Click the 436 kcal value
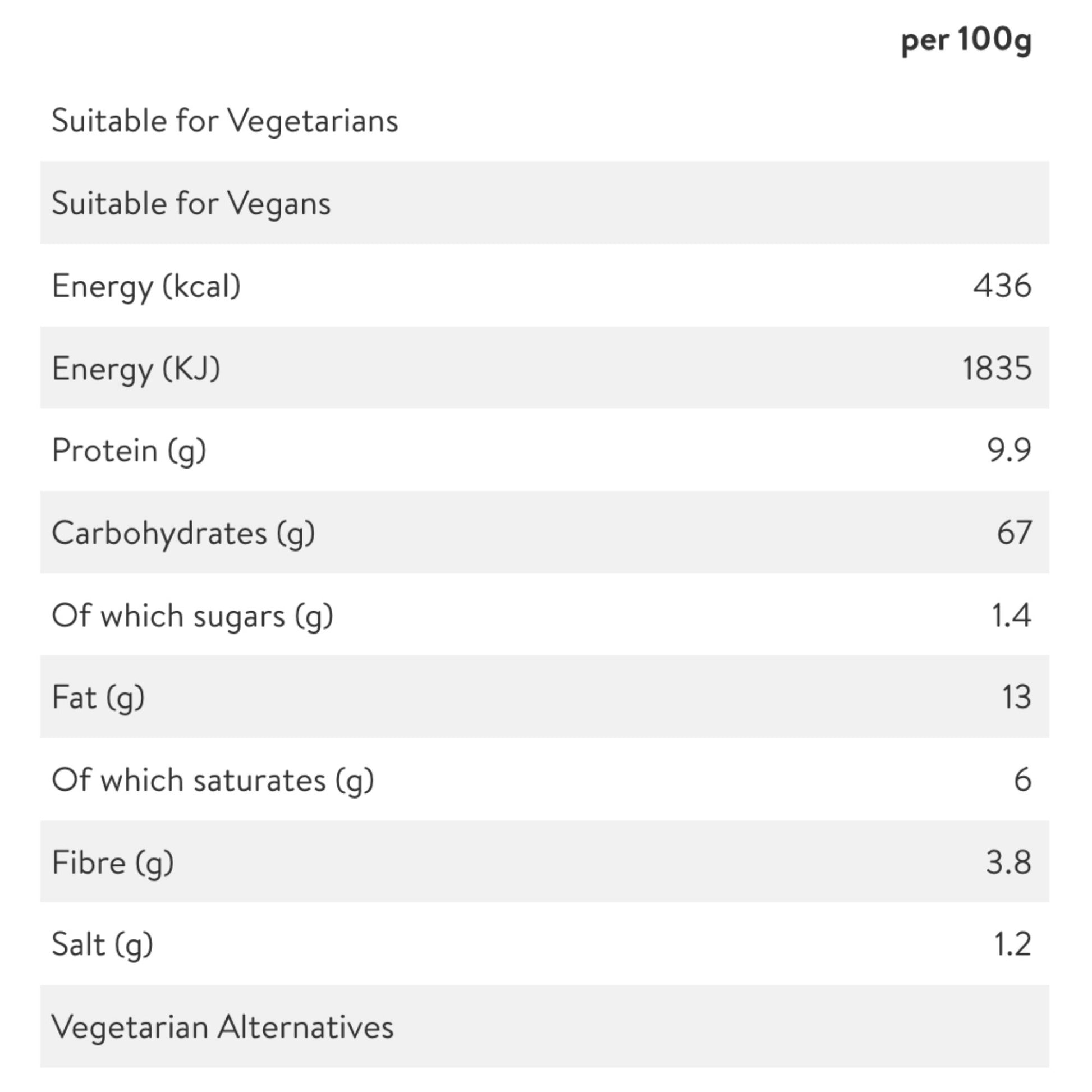This screenshot has width=1092, height=1092. pyautogui.click(x=1003, y=286)
